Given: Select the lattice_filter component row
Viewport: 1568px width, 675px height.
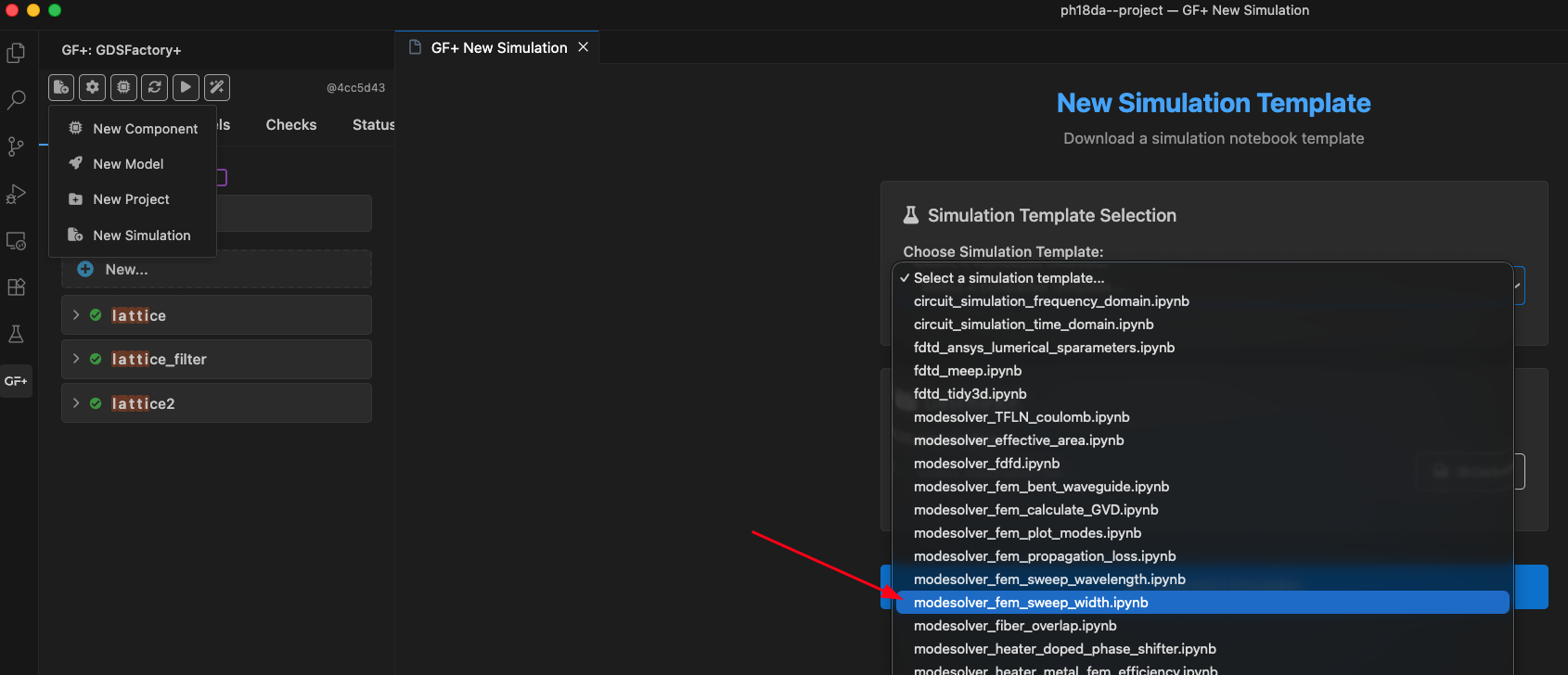Looking at the screenshot, I should click(216, 359).
